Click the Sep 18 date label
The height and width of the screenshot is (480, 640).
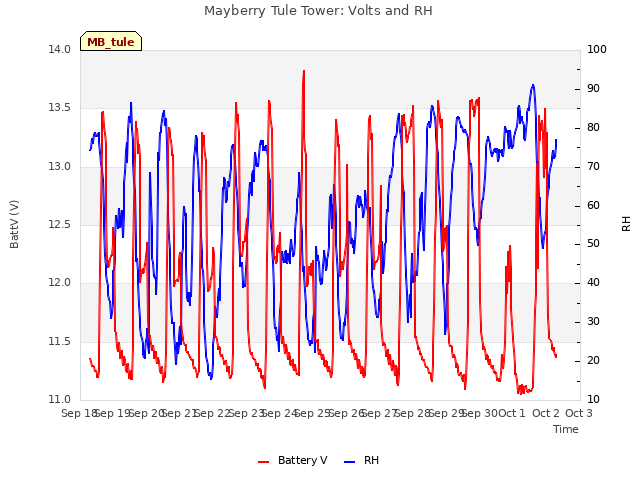pos(79,413)
